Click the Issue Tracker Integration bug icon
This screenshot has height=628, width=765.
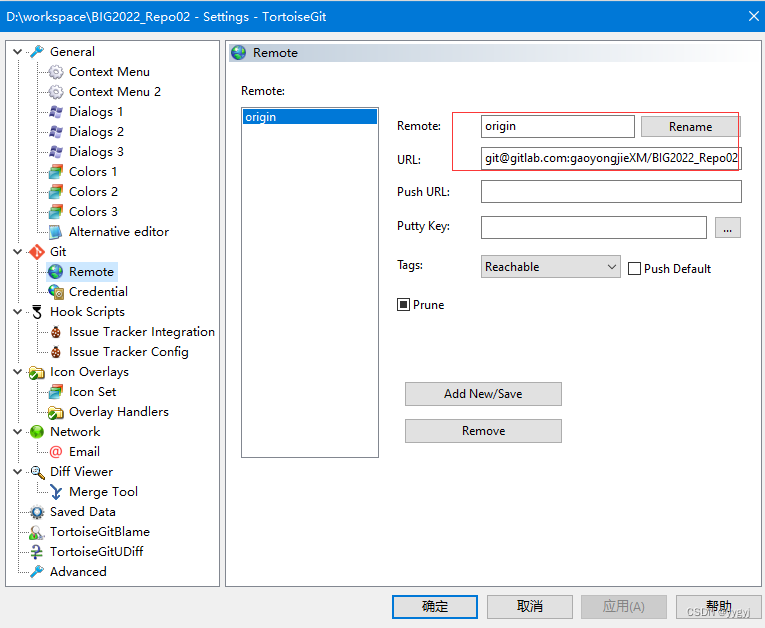(56, 332)
